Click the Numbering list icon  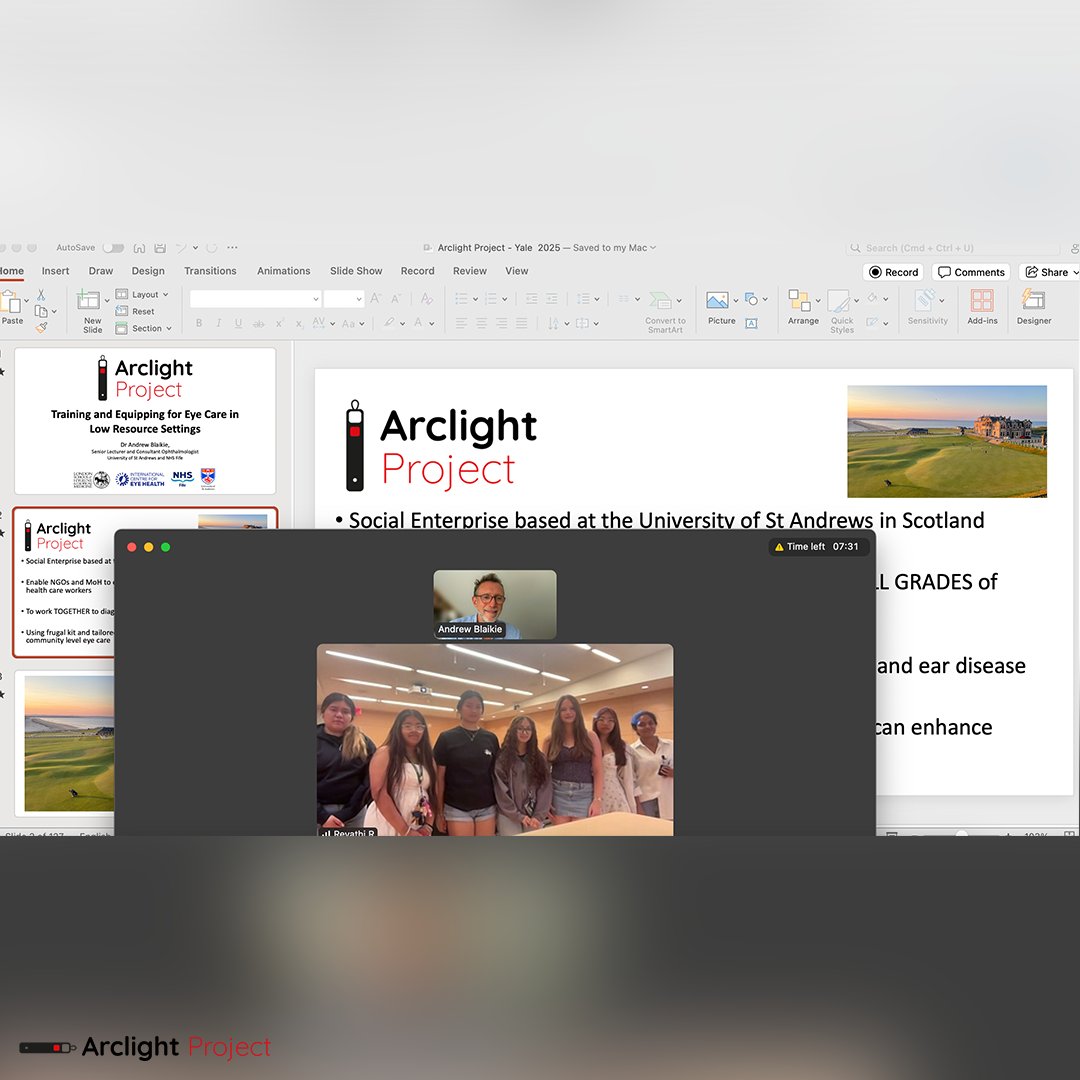point(491,299)
